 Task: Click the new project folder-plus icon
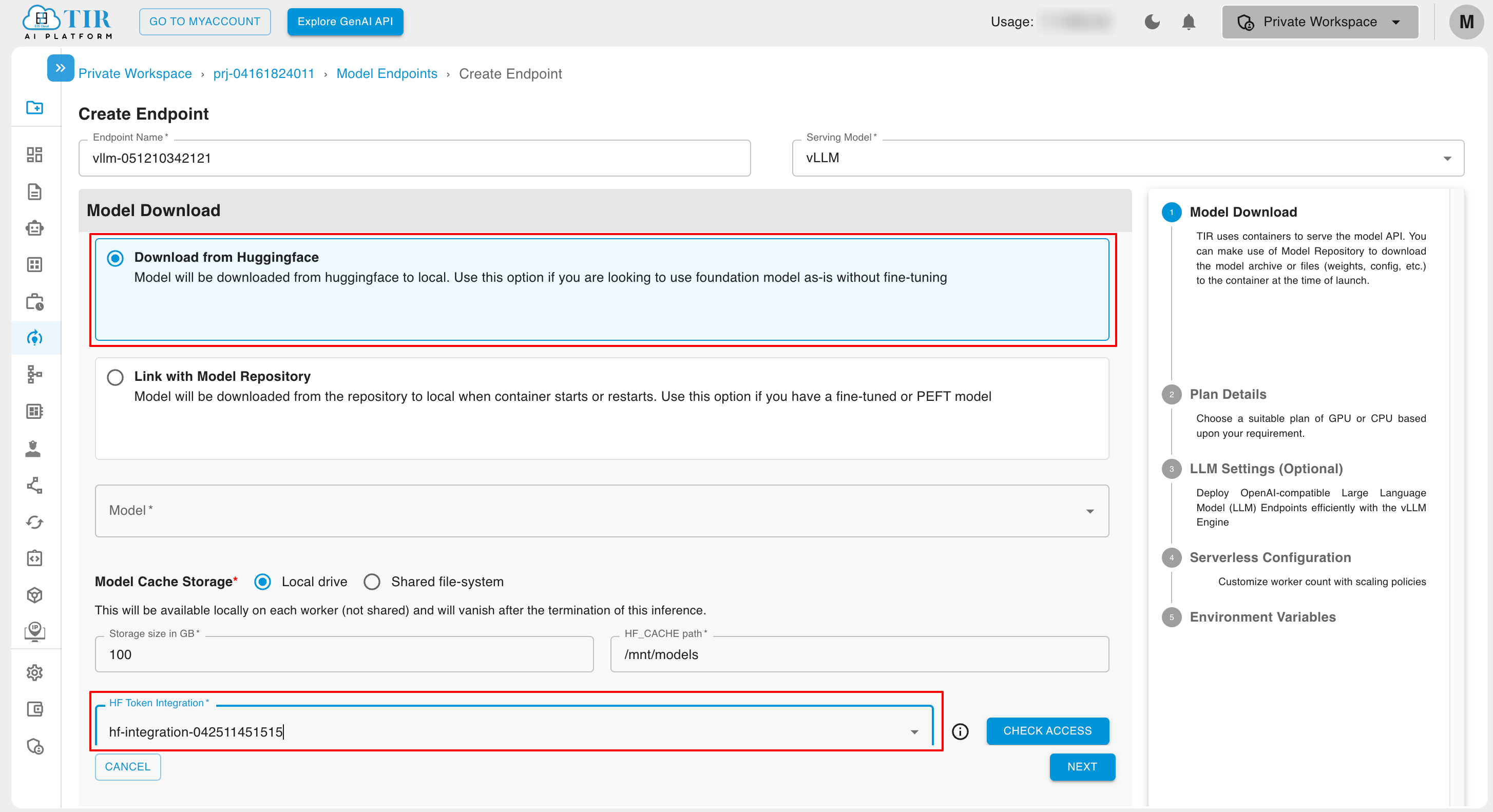click(x=35, y=107)
